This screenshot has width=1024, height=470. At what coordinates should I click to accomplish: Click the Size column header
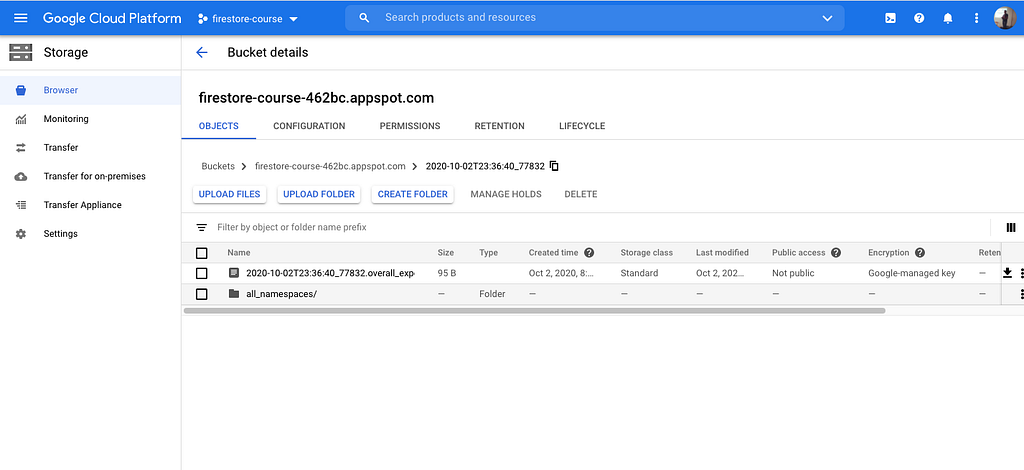(445, 253)
